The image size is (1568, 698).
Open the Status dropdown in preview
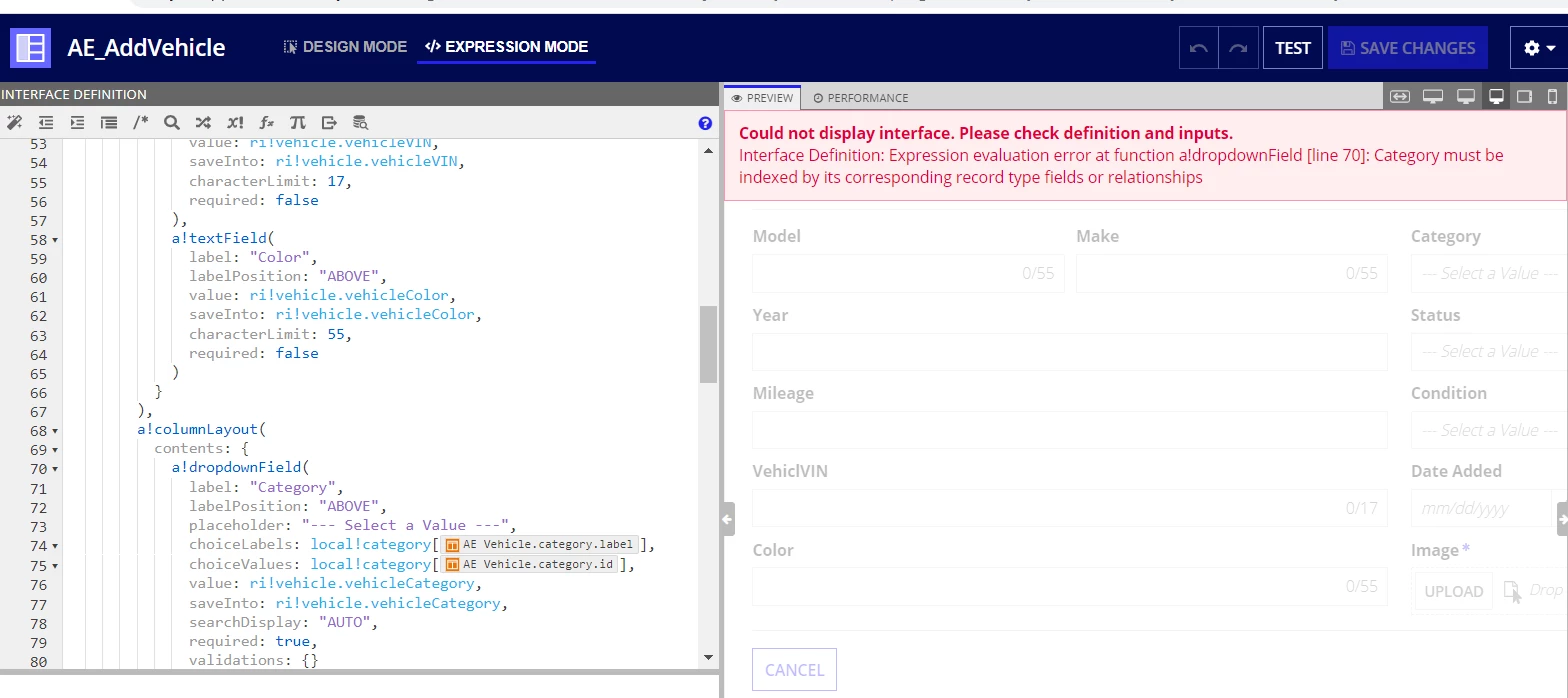point(1489,351)
